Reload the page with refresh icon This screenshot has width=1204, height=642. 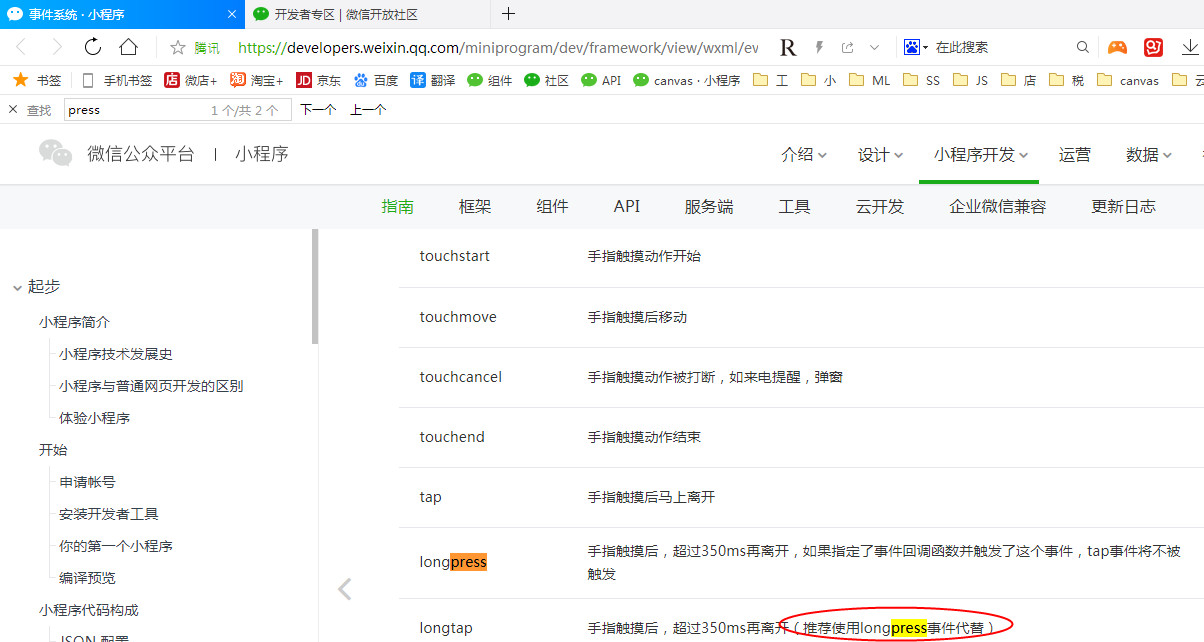[x=93, y=47]
